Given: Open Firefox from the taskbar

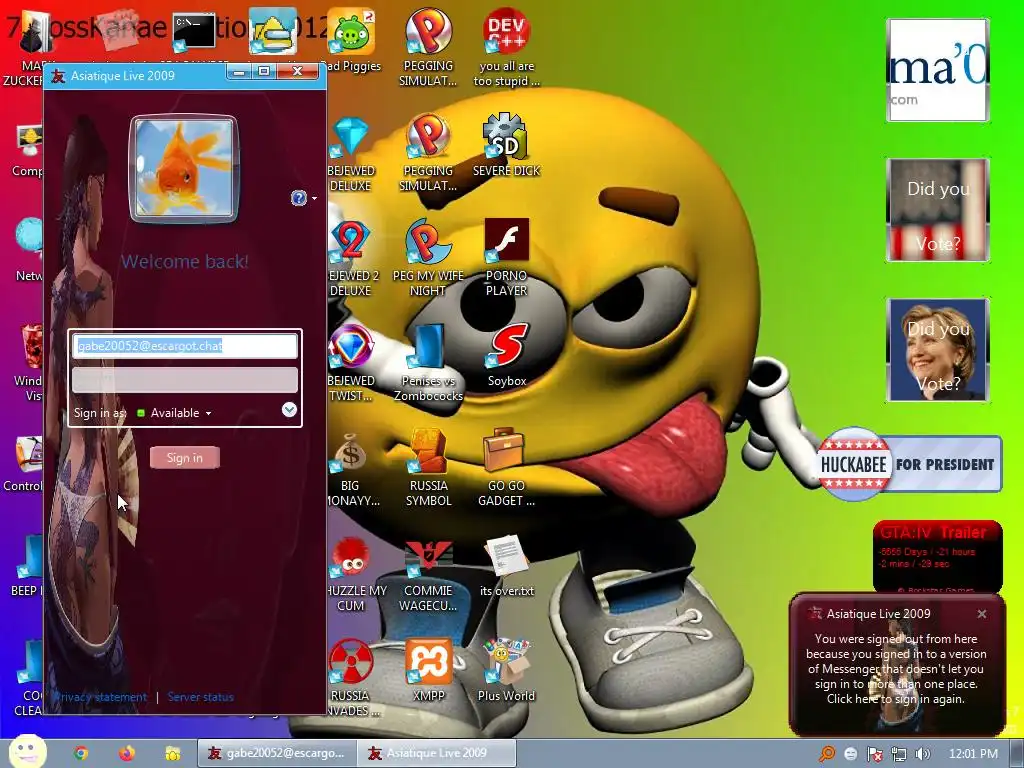Looking at the screenshot, I should (x=127, y=753).
